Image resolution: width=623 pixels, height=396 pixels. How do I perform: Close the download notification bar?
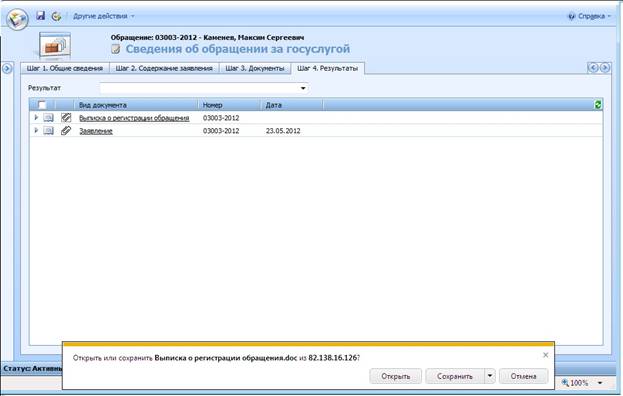[546, 355]
